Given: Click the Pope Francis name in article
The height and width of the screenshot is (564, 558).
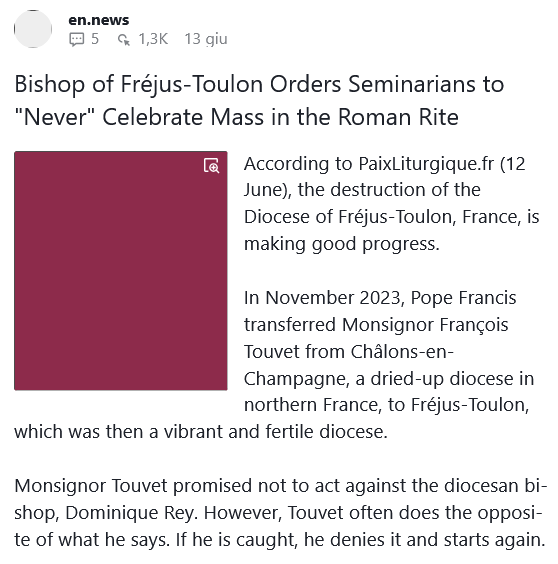Looking at the screenshot, I should point(463,298).
